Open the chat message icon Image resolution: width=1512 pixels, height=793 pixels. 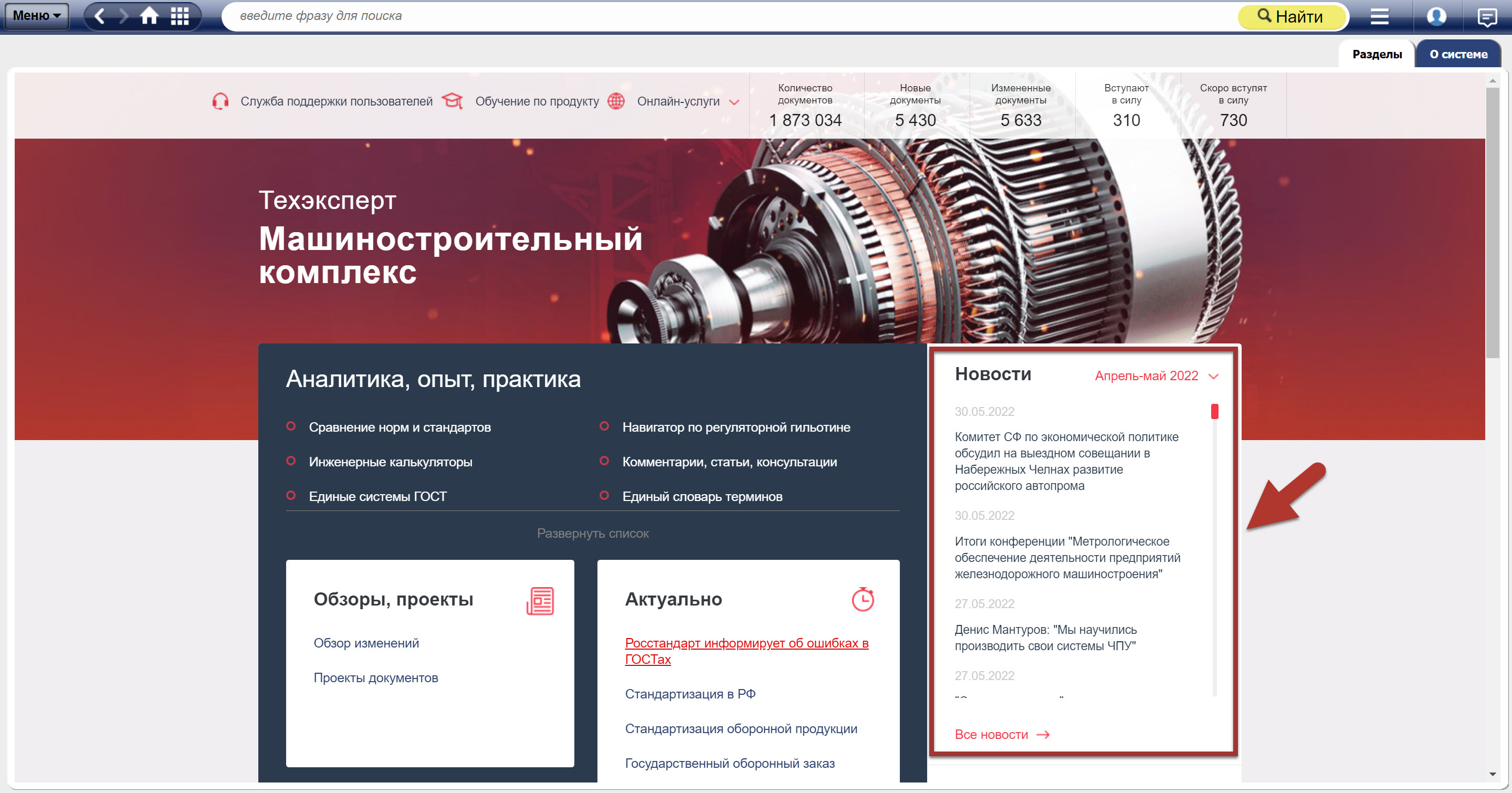(x=1486, y=17)
